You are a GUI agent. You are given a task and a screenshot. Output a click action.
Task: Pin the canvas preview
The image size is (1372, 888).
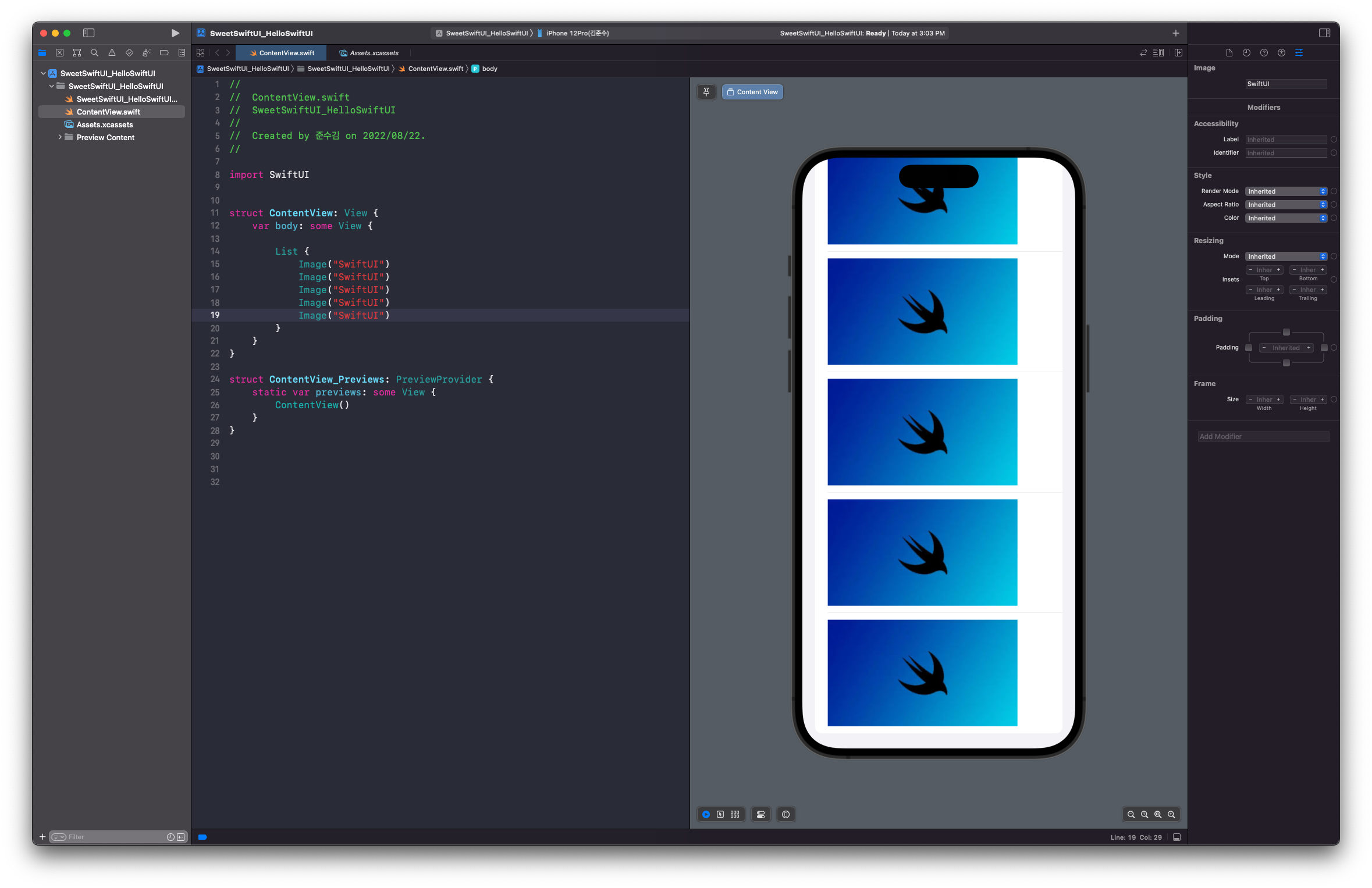pos(706,92)
